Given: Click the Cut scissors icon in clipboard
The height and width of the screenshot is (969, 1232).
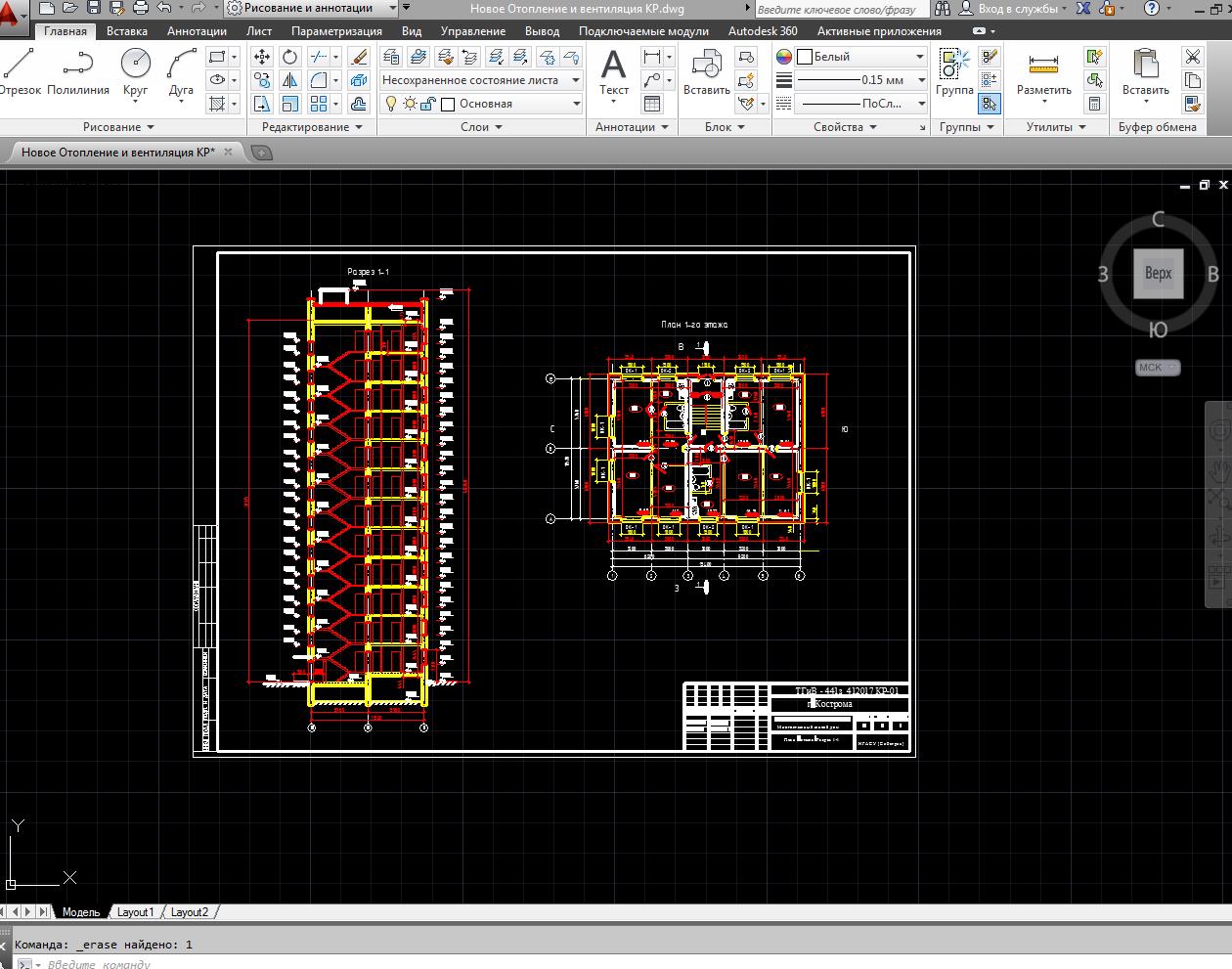Looking at the screenshot, I should pyautogui.click(x=1193, y=57).
